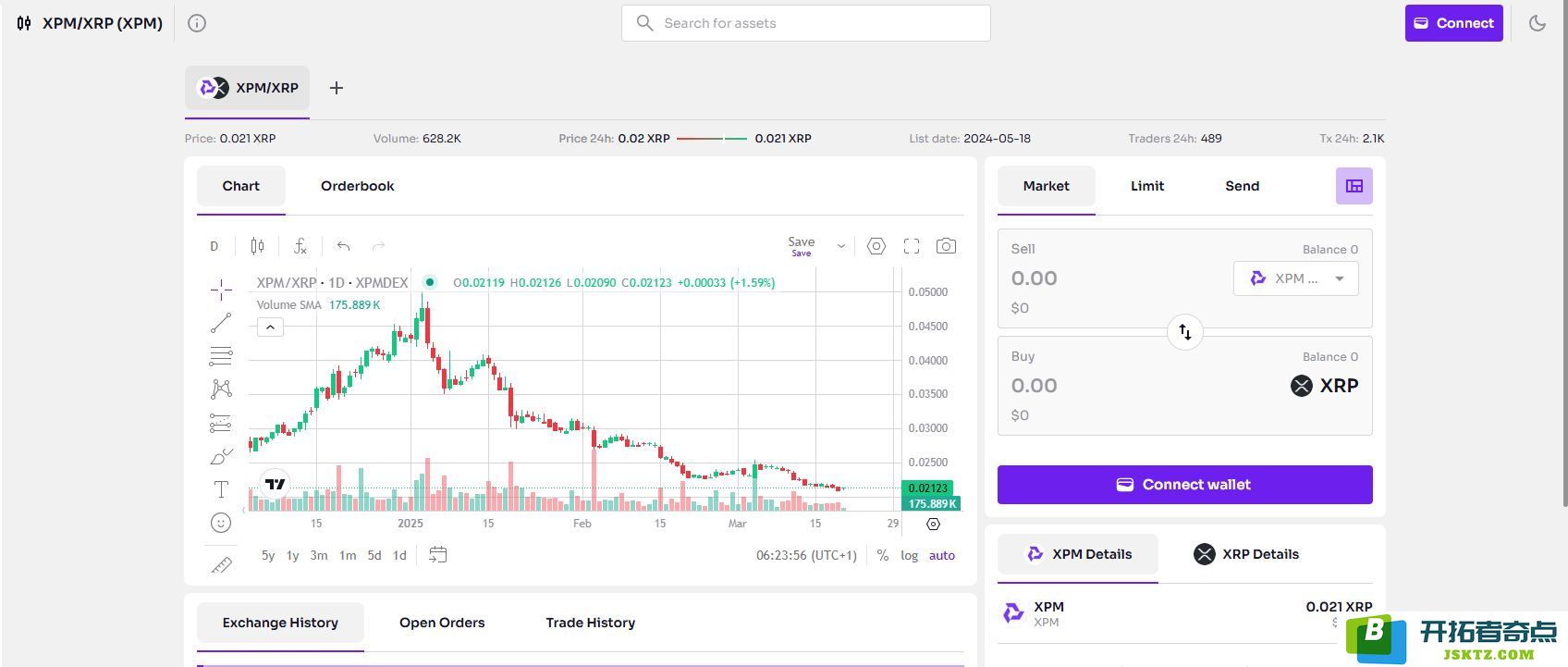This screenshot has height=667, width=1568.
Task: Select the forecasting and measurement tool
Action: 221,423
